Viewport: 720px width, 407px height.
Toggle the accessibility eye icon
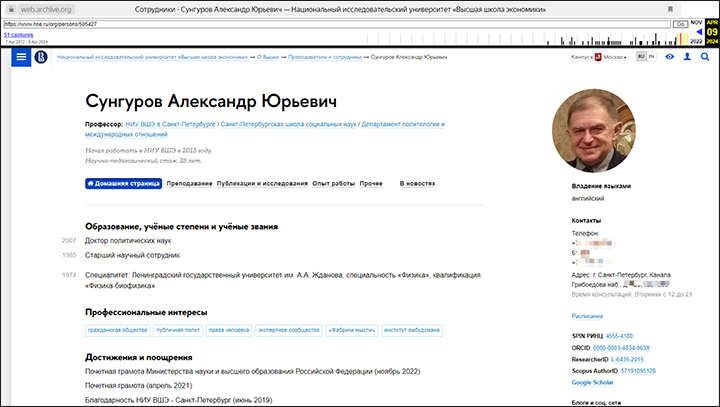pyautogui.click(x=669, y=57)
